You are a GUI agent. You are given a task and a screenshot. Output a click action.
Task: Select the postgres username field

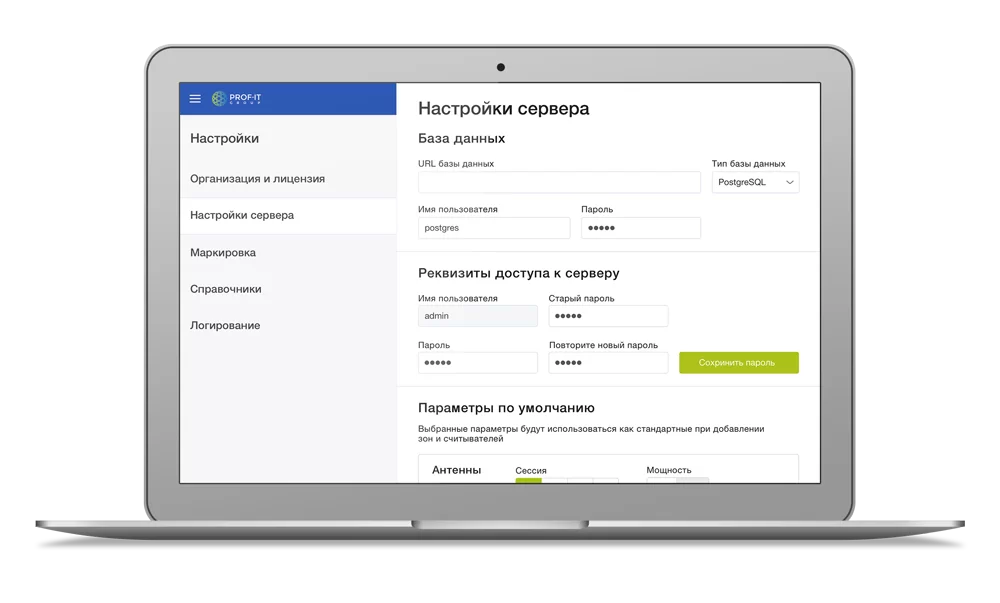tap(493, 227)
